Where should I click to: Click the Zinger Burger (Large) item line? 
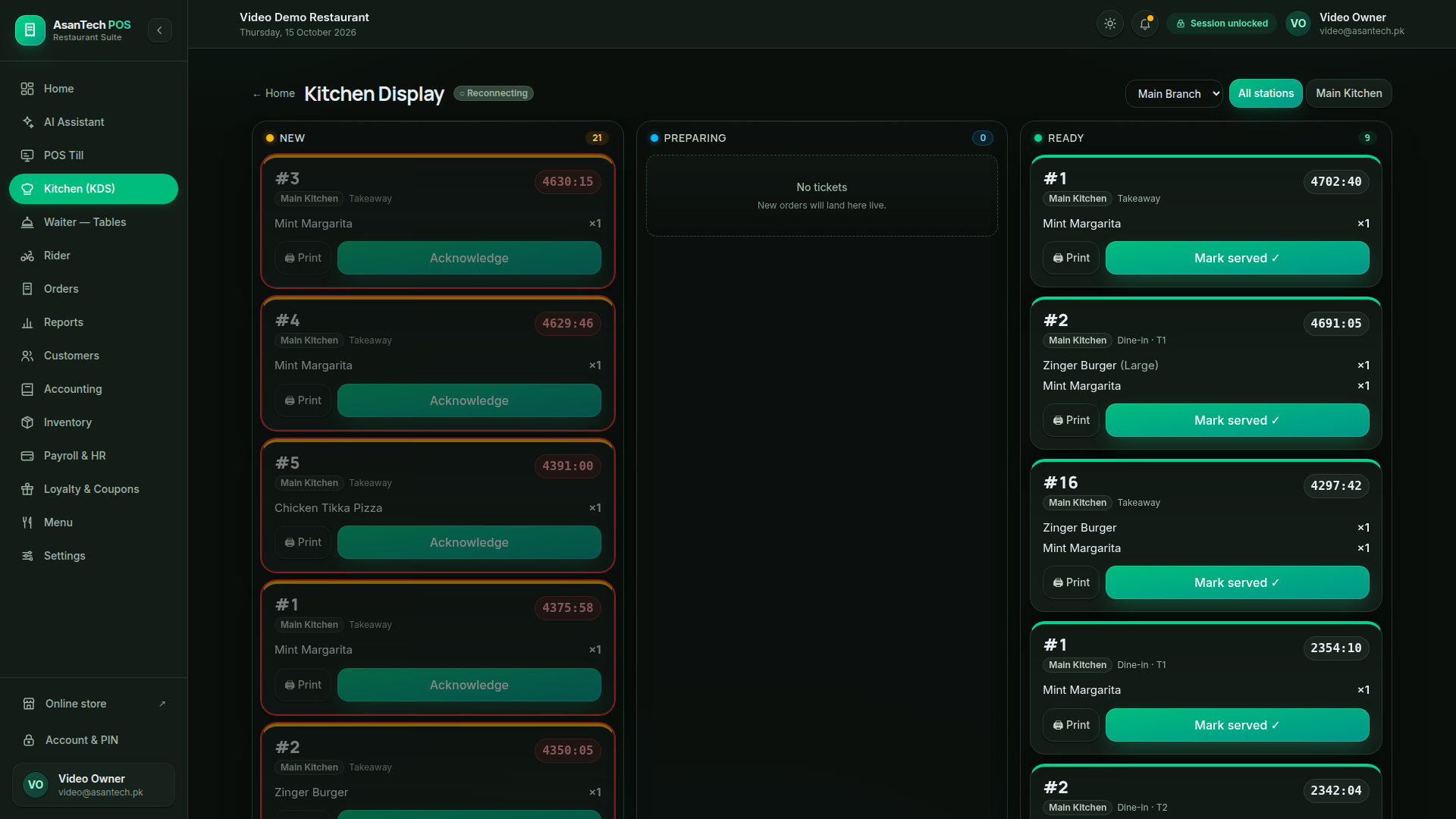1206,366
